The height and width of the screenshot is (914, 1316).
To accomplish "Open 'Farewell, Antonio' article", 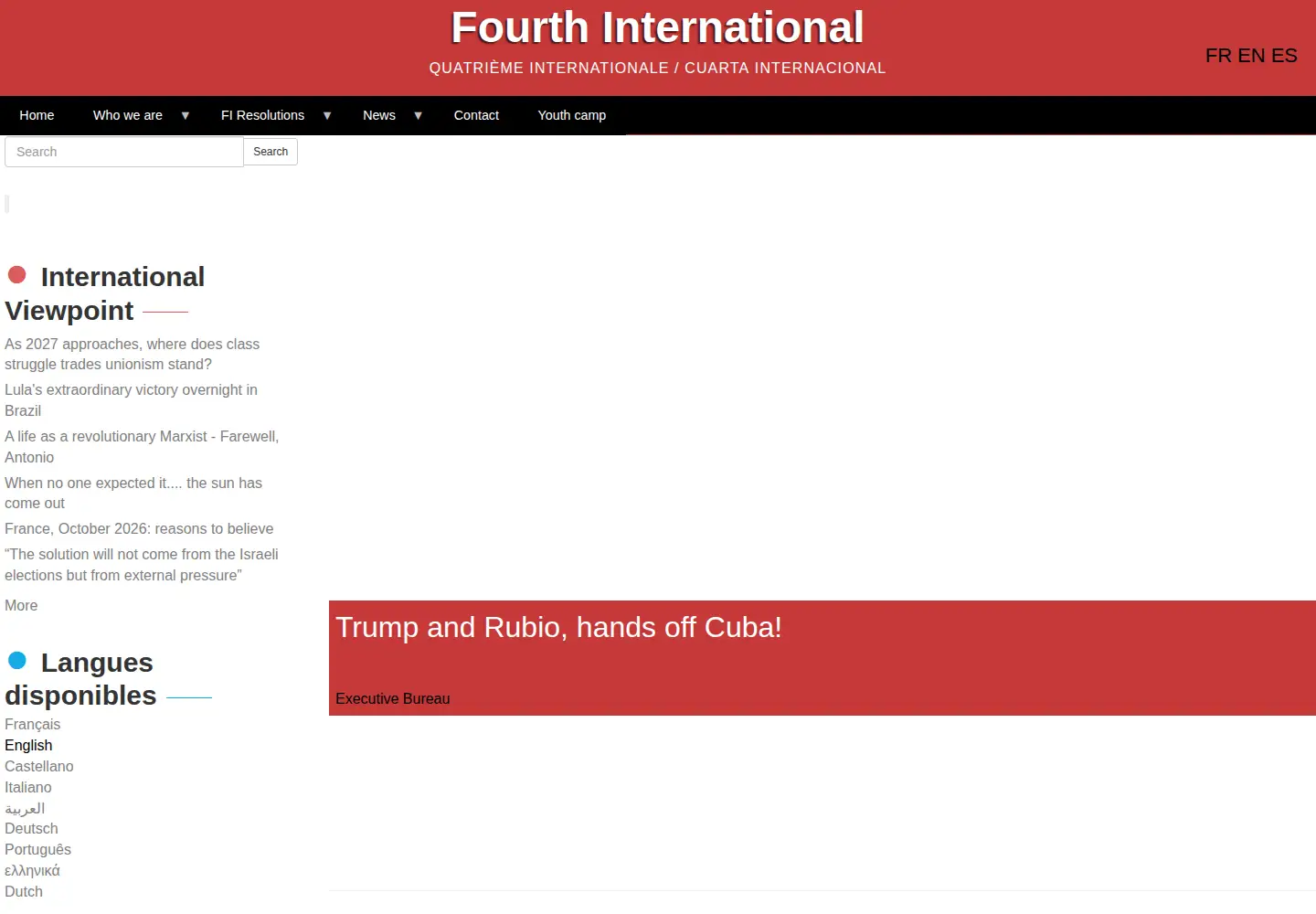I will pyautogui.click(x=142, y=447).
